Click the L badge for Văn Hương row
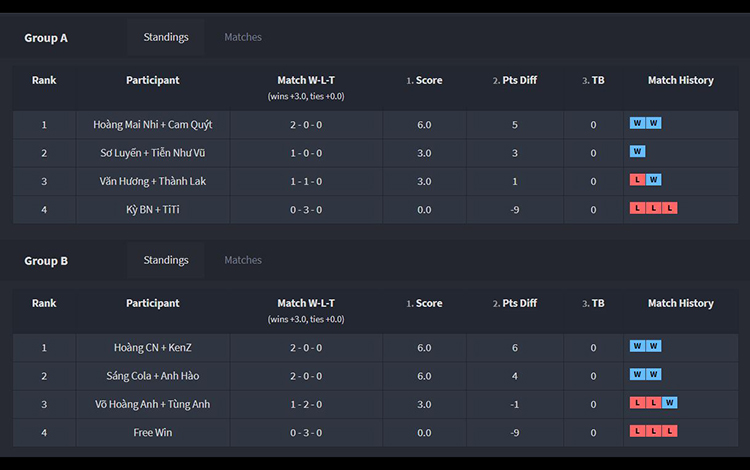 click(637, 180)
